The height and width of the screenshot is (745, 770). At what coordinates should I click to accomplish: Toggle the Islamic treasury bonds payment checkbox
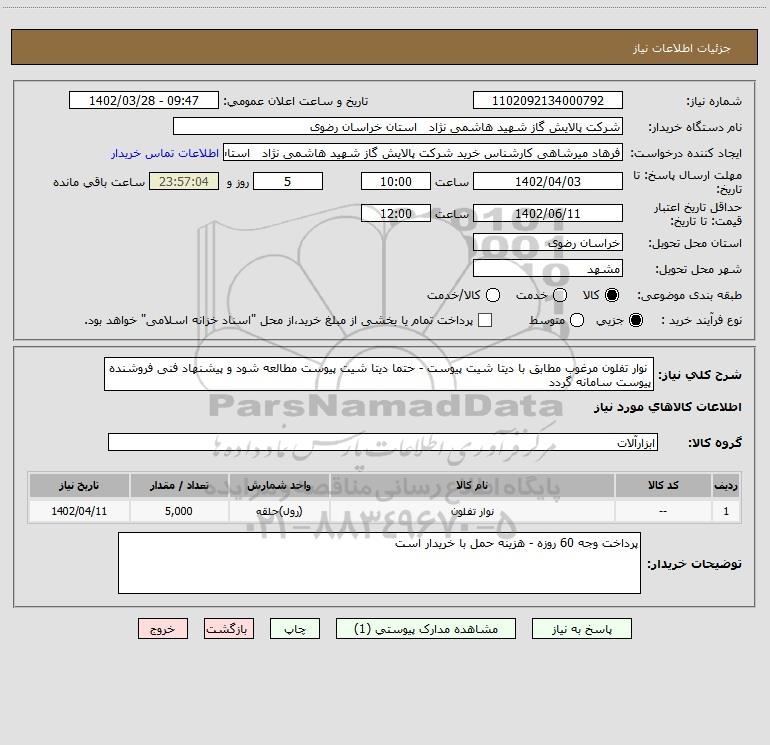click(485, 321)
